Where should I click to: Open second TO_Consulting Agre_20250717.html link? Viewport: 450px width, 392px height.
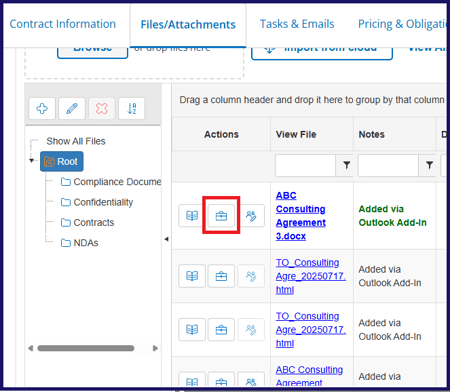(311, 330)
